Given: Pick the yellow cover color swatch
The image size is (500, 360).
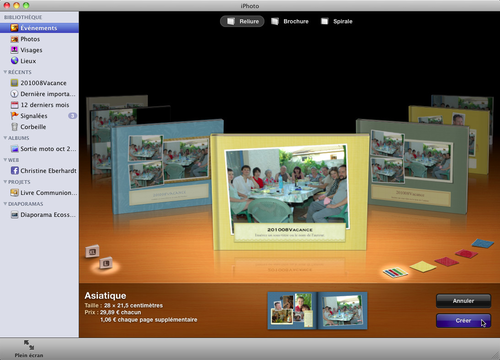Looking at the screenshot, I should coord(423,266).
